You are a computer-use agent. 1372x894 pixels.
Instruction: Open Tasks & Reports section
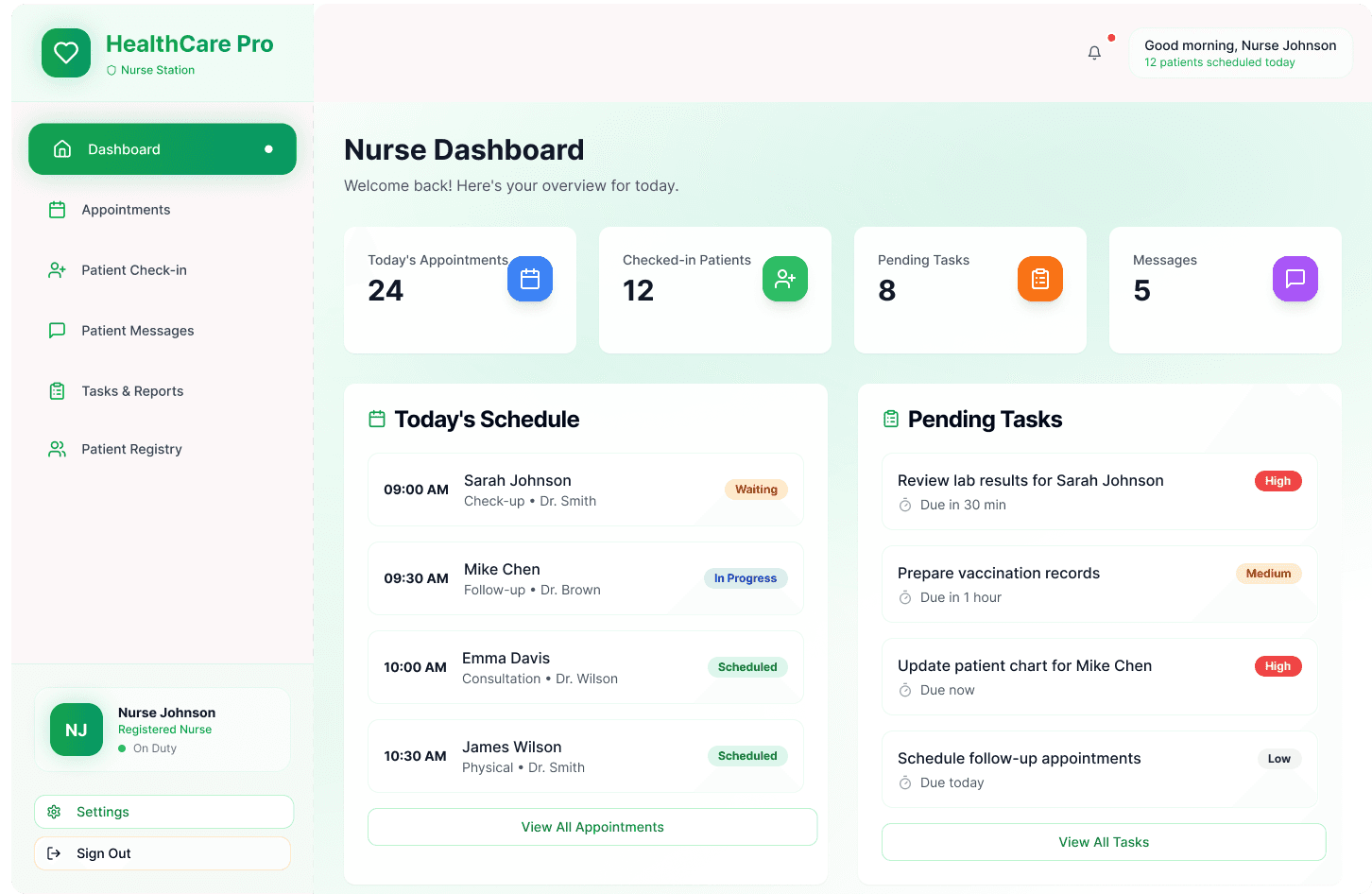click(x=163, y=391)
